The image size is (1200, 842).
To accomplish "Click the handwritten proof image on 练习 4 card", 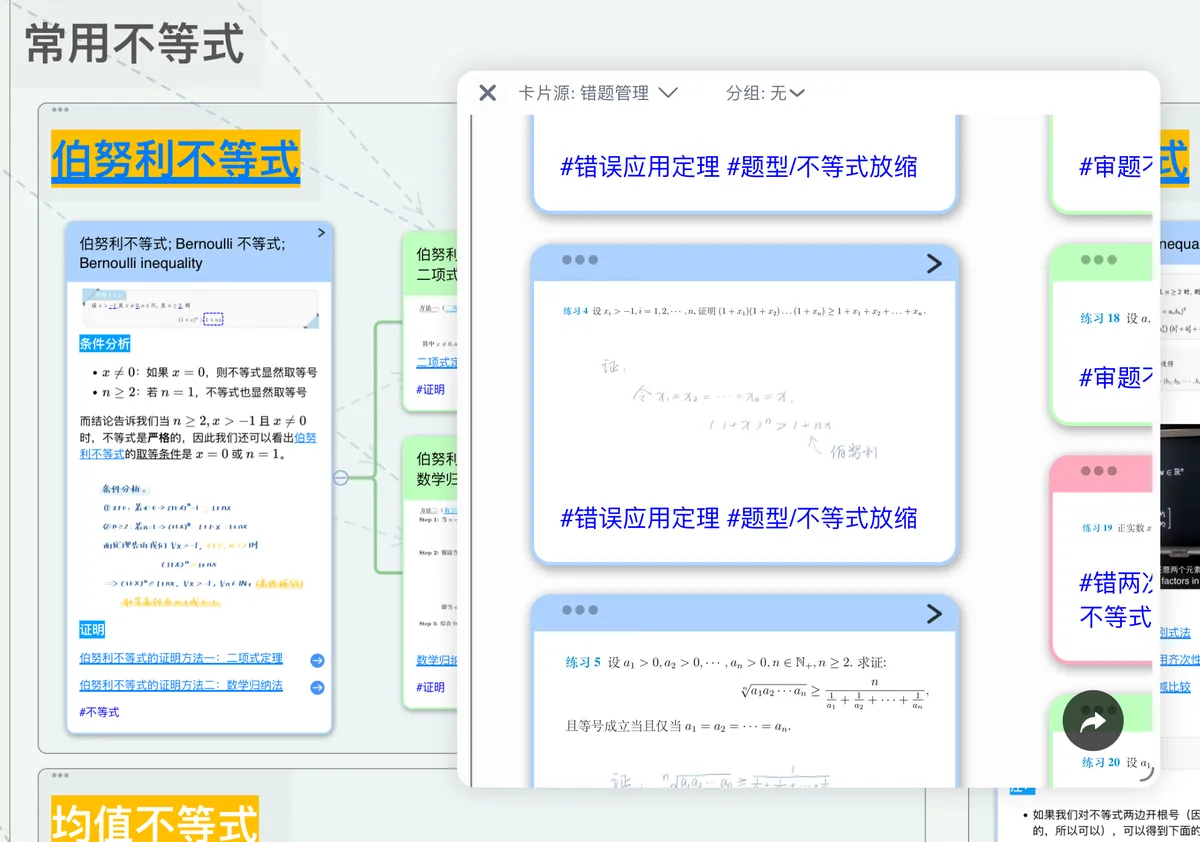I will click(741, 410).
